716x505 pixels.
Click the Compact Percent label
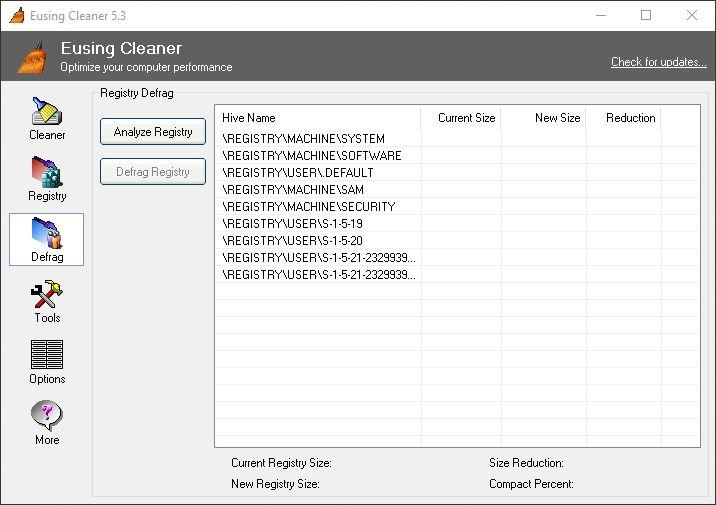pyautogui.click(x=532, y=484)
